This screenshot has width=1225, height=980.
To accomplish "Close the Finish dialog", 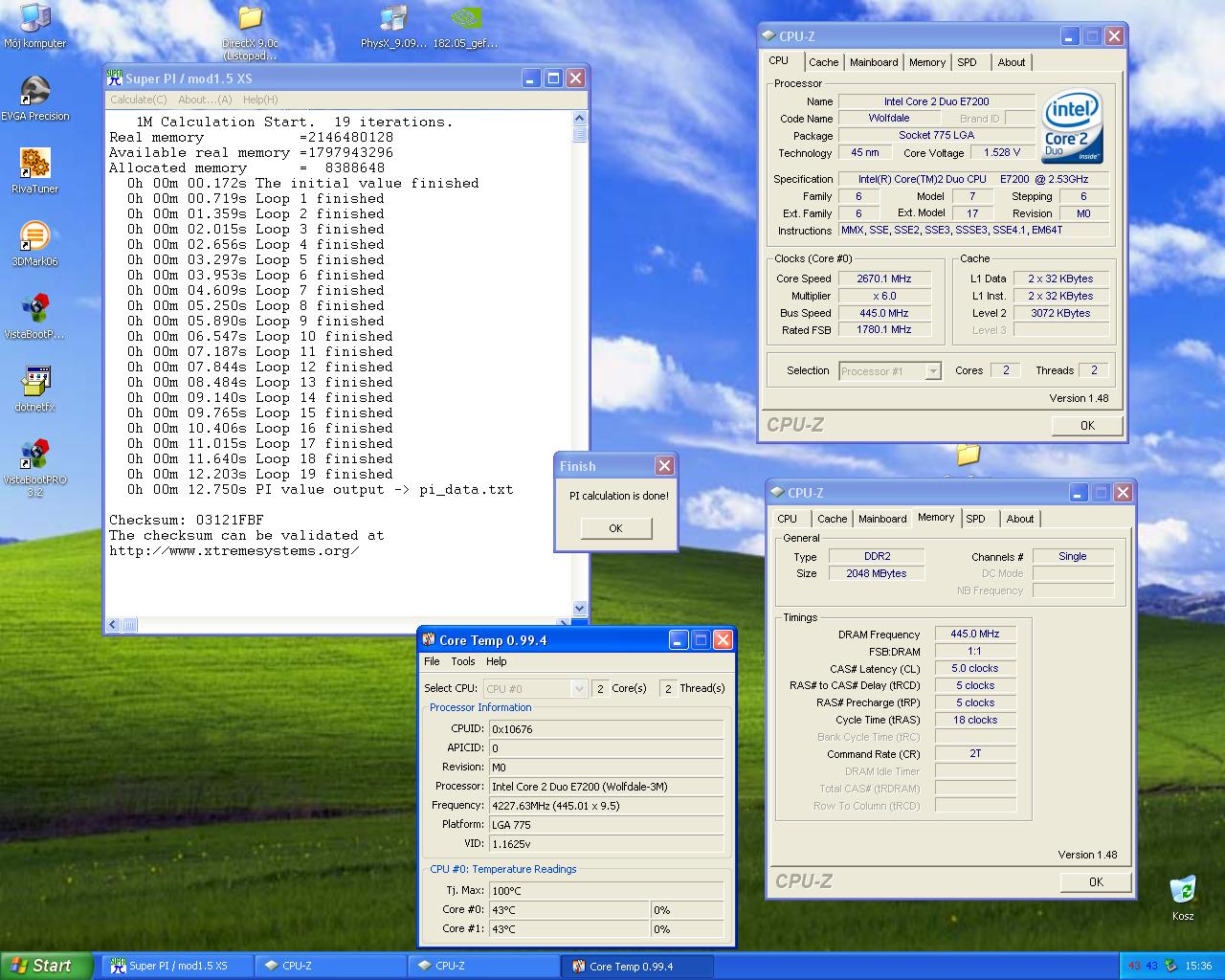I will (664, 465).
